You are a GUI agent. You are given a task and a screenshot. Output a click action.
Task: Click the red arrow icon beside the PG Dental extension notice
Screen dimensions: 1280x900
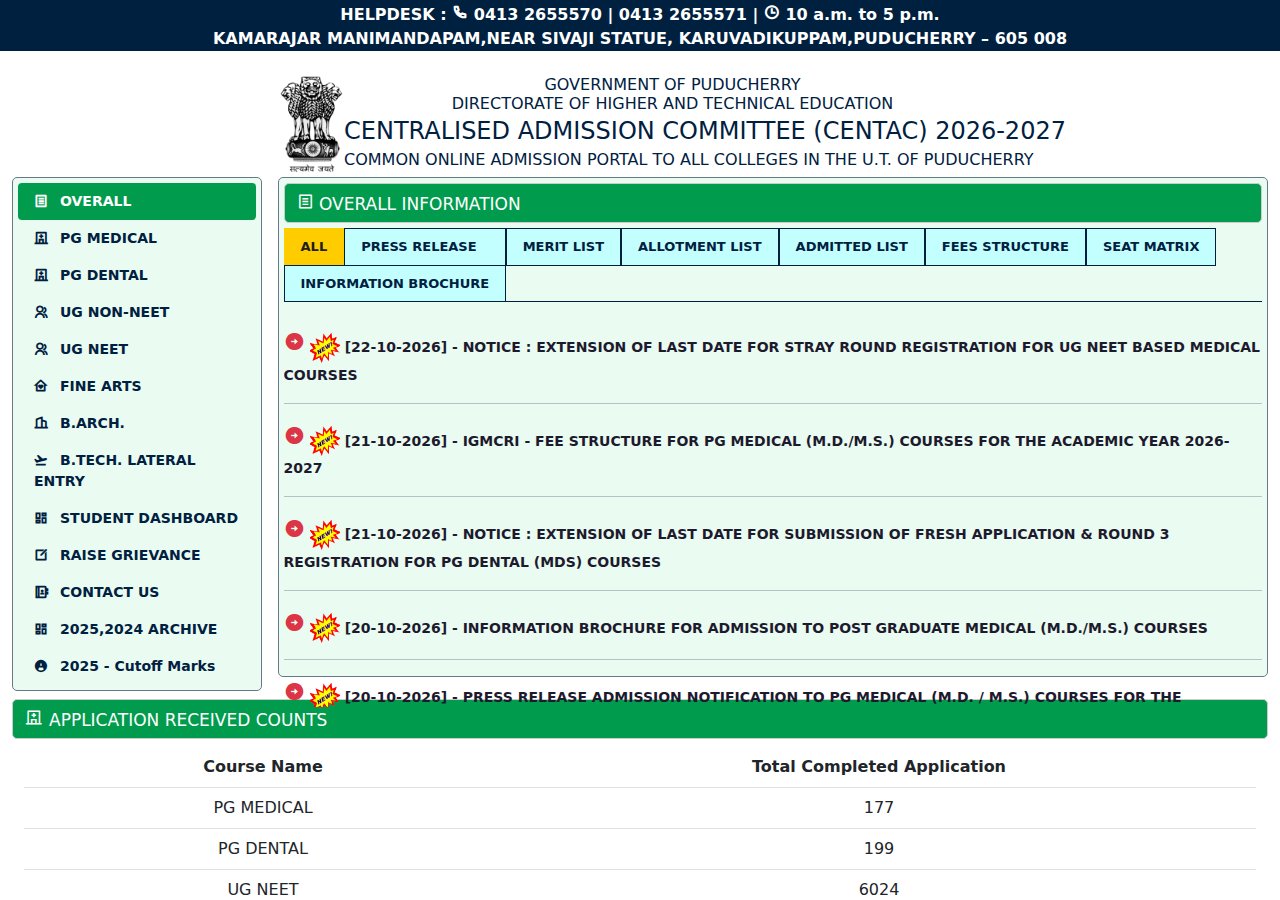pos(294,528)
